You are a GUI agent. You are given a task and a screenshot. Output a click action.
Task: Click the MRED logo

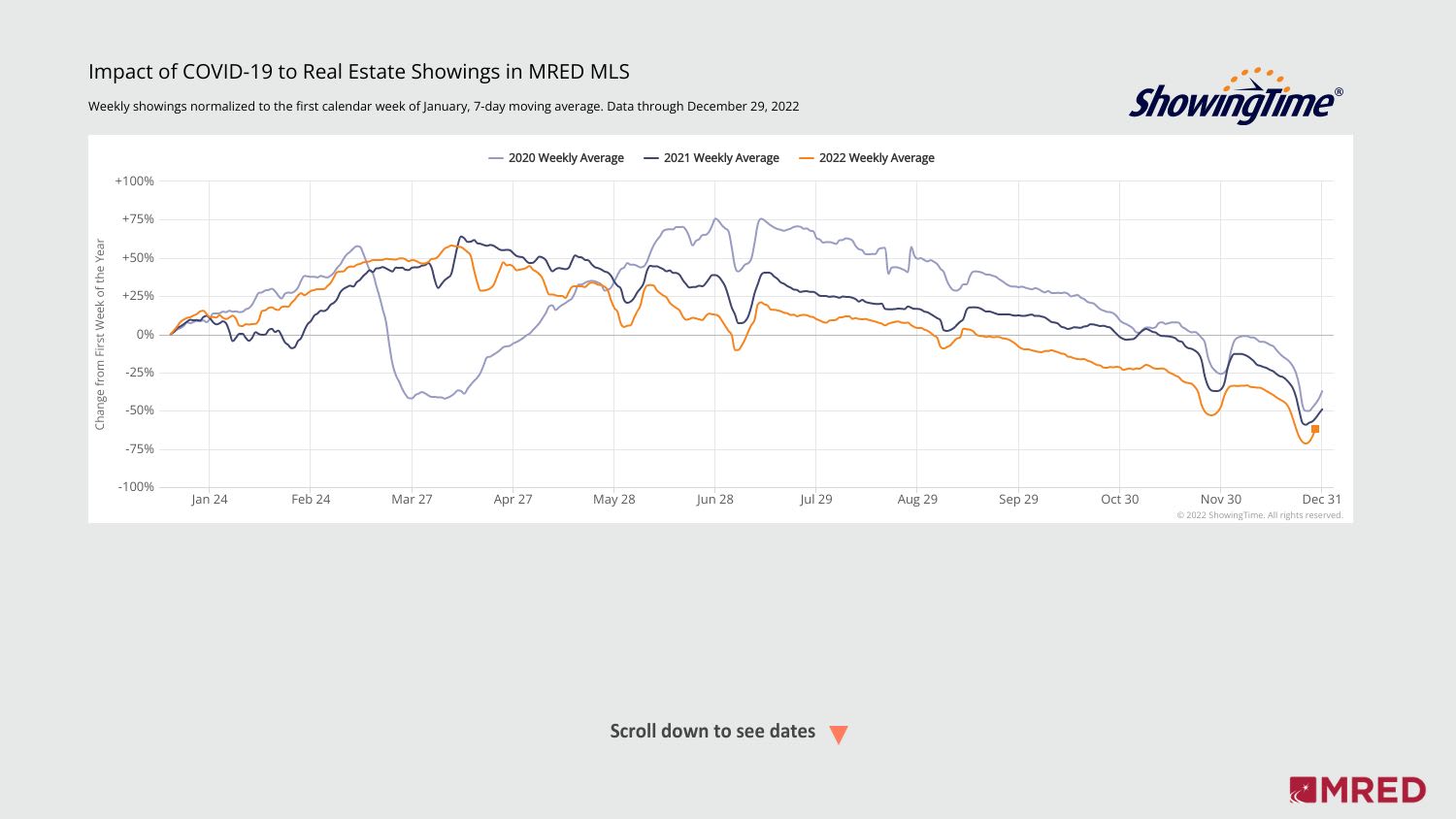pos(1357,790)
